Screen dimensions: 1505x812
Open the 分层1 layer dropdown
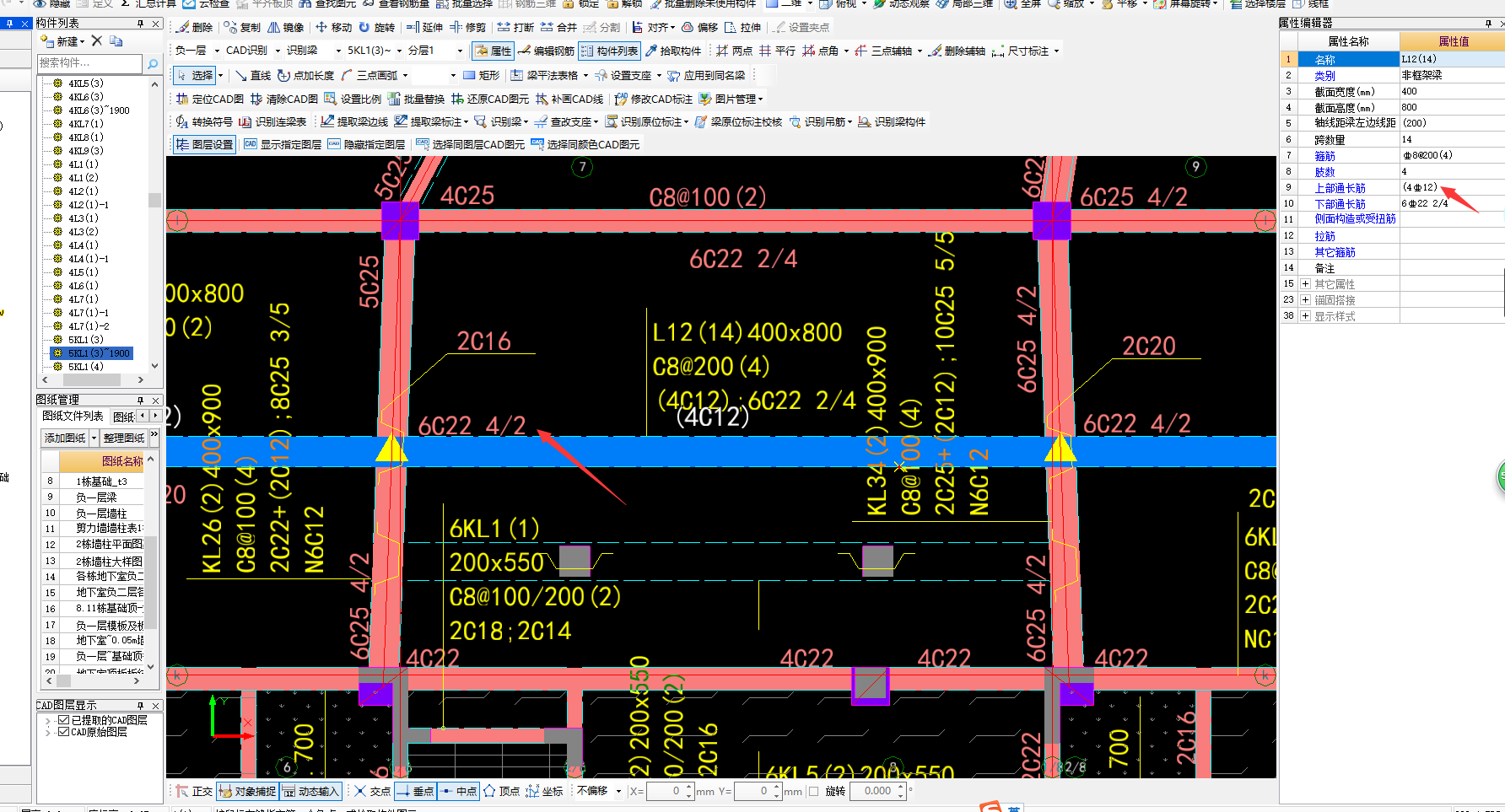(460, 51)
